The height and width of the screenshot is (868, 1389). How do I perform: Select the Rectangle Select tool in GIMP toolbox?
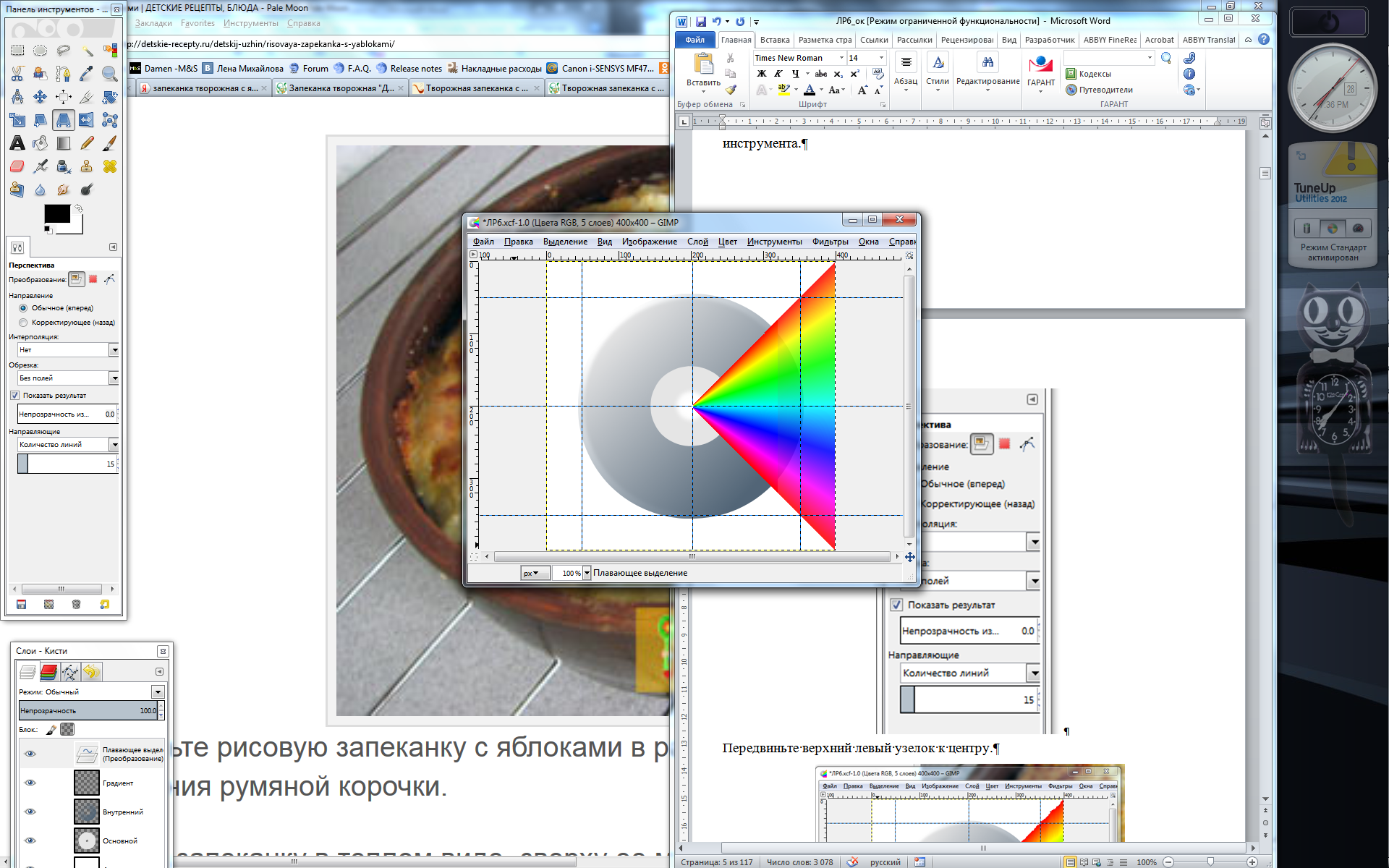click(17, 51)
